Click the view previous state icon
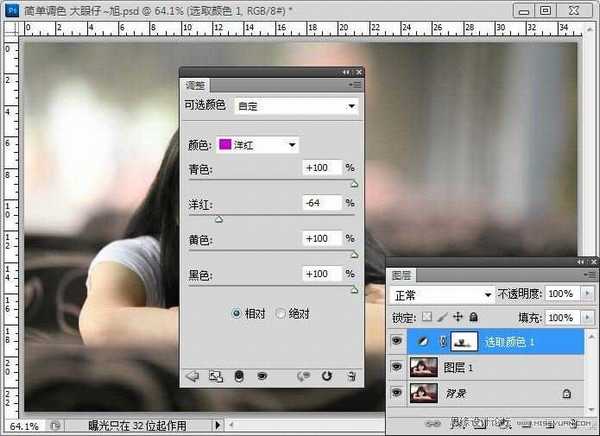This screenshot has width=600, height=436. [304, 376]
